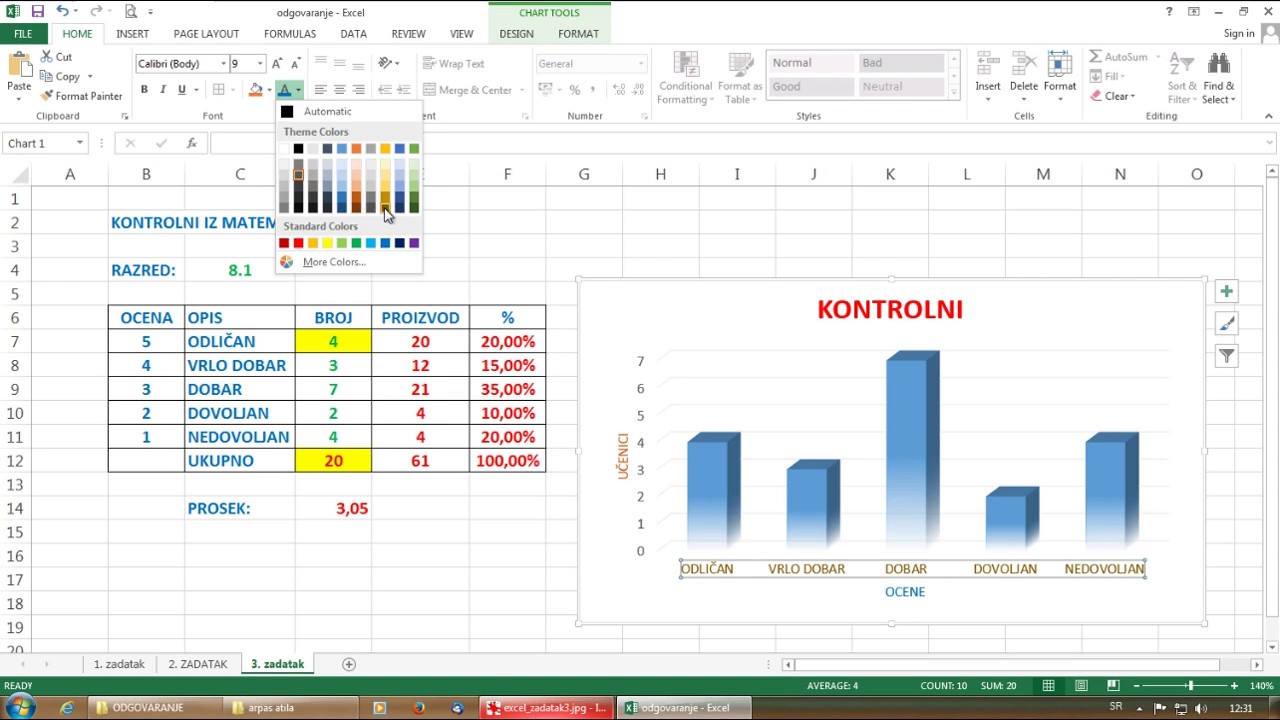Switch to excel_zadatak3.jpg taskbar window

pyautogui.click(x=546, y=707)
